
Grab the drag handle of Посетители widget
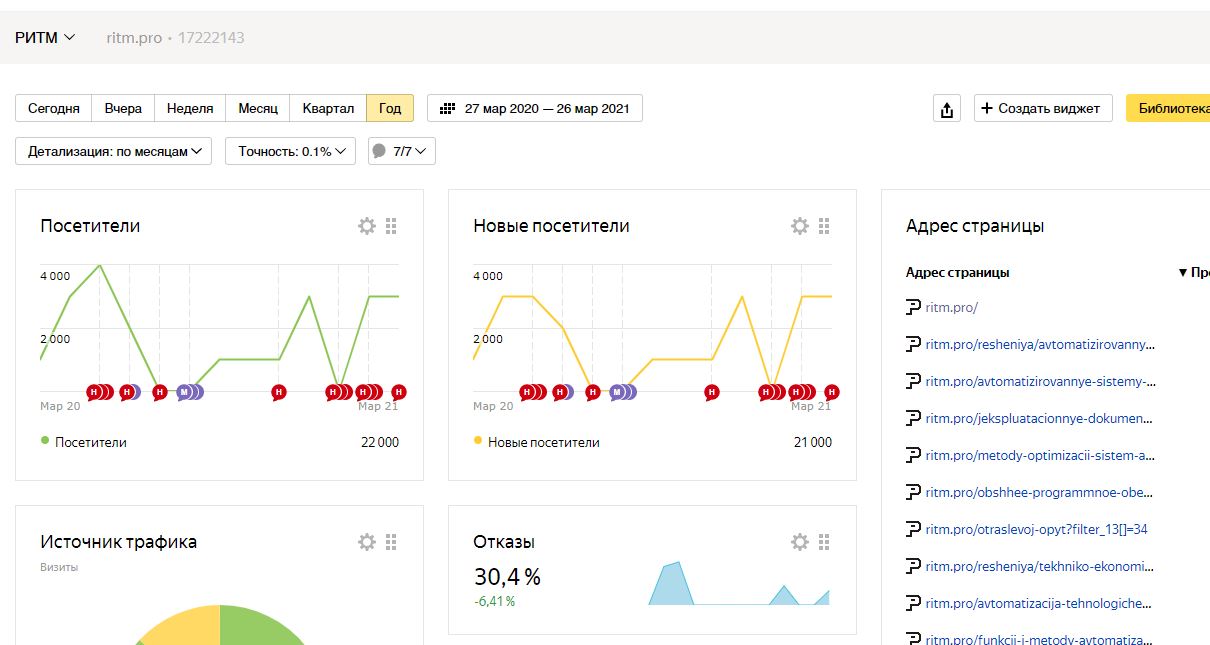click(x=391, y=226)
